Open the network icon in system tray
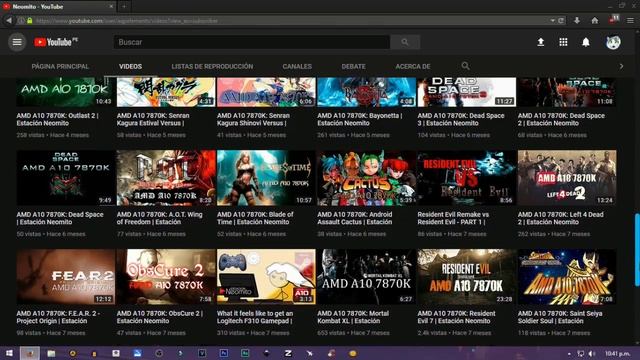Screen dimensions: 640x360 (580, 353)
